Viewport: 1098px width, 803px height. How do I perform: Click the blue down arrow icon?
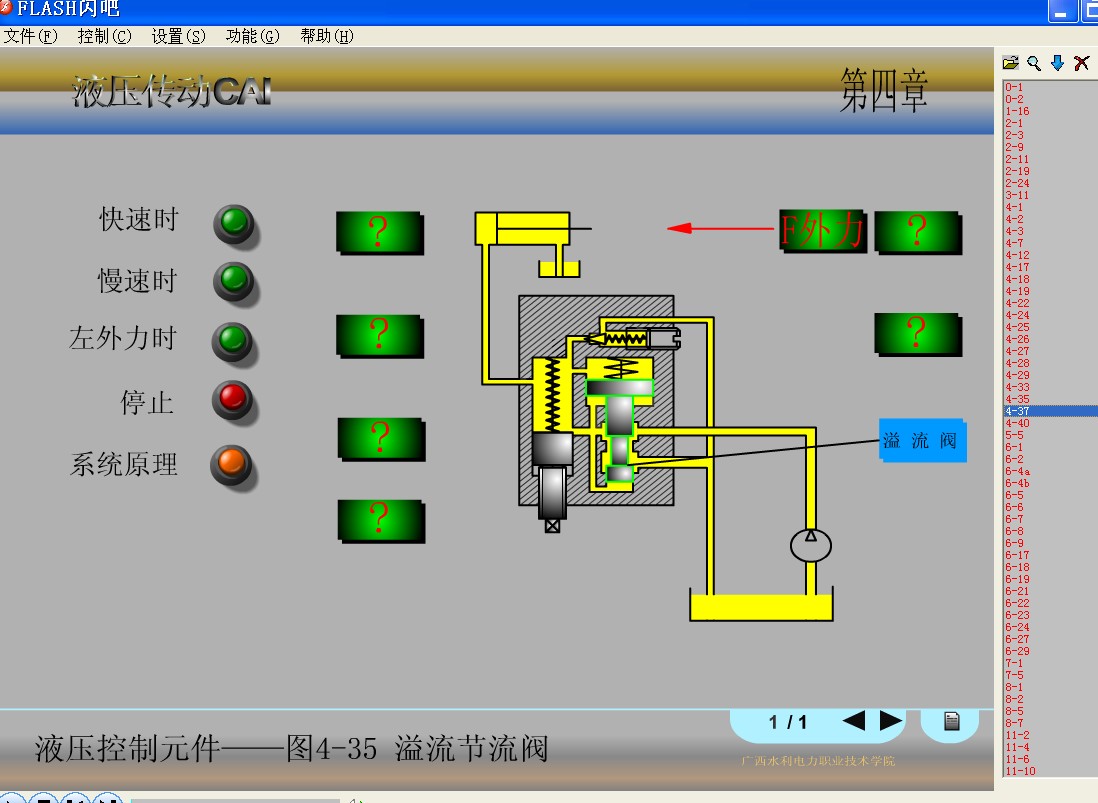click(x=1057, y=63)
